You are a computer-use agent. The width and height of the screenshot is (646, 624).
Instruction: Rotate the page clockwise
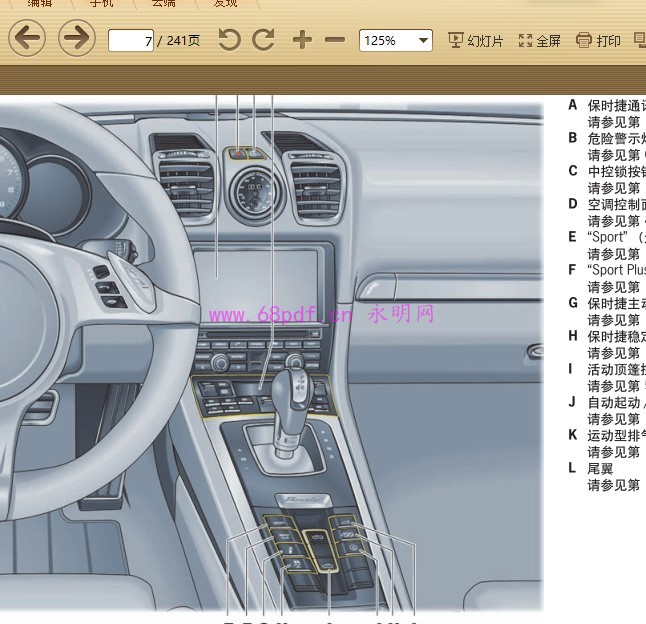click(263, 40)
